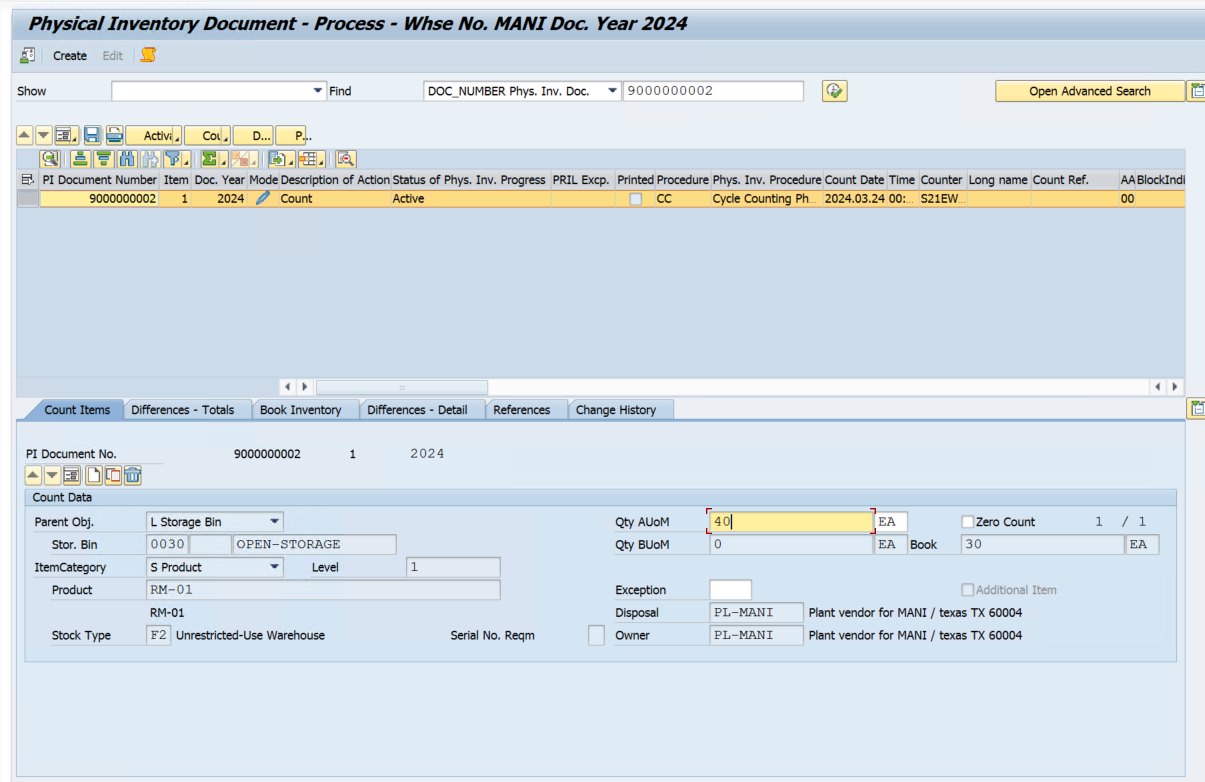Open the filter funnel icon
Image resolution: width=1205 pixels, height=782 pixels.
[x=174, y=159]
